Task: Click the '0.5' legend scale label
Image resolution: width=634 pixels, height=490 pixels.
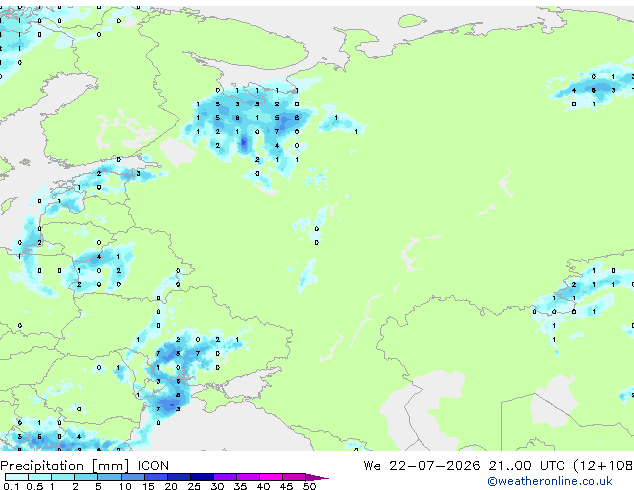Action: point(35,486)
